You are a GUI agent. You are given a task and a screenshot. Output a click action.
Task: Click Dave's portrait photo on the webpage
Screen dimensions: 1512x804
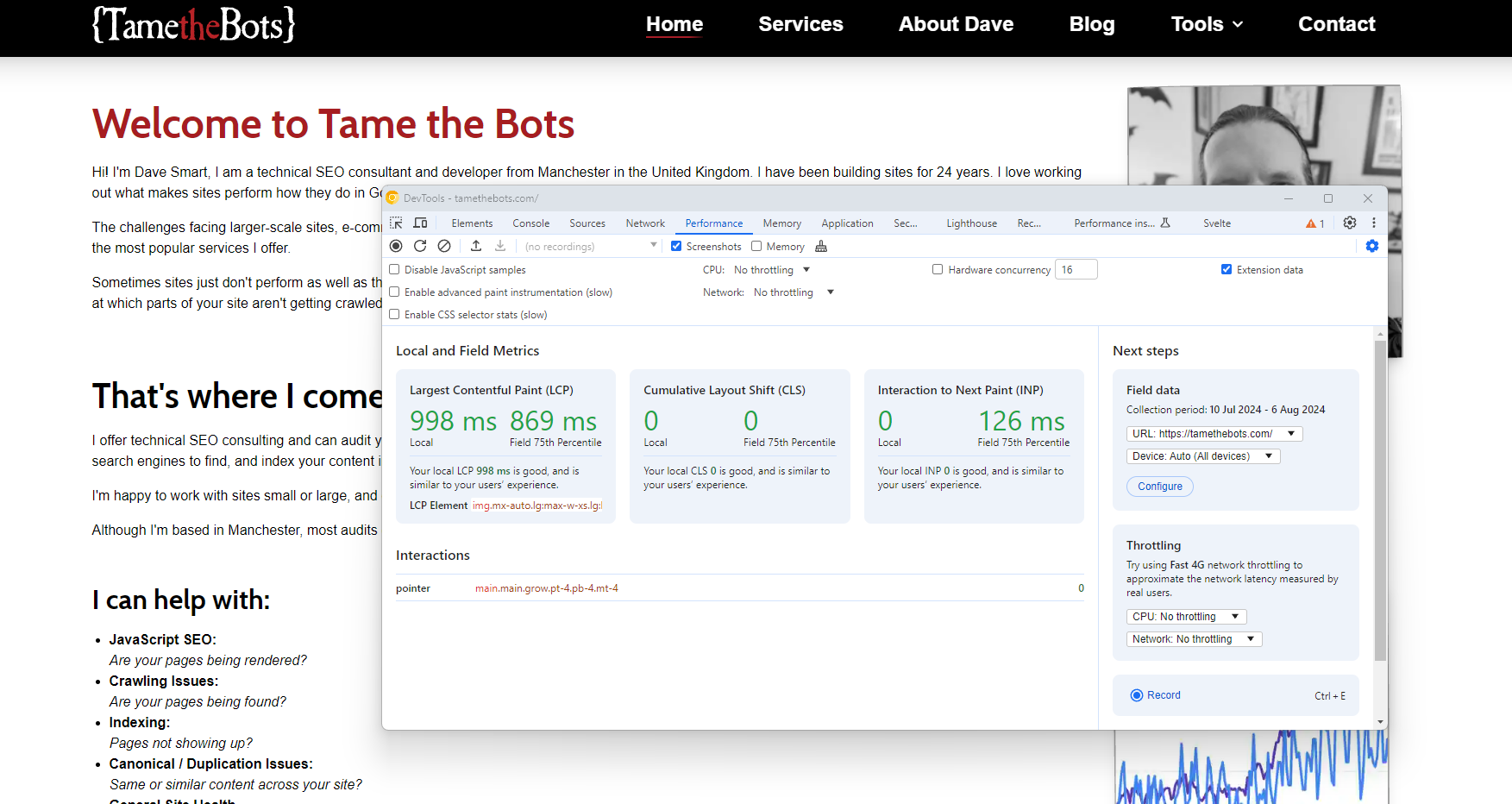tap(1264, 135)
